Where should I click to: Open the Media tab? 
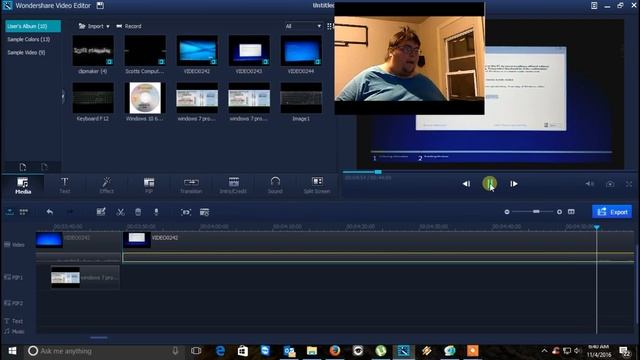tap(23, 186)
